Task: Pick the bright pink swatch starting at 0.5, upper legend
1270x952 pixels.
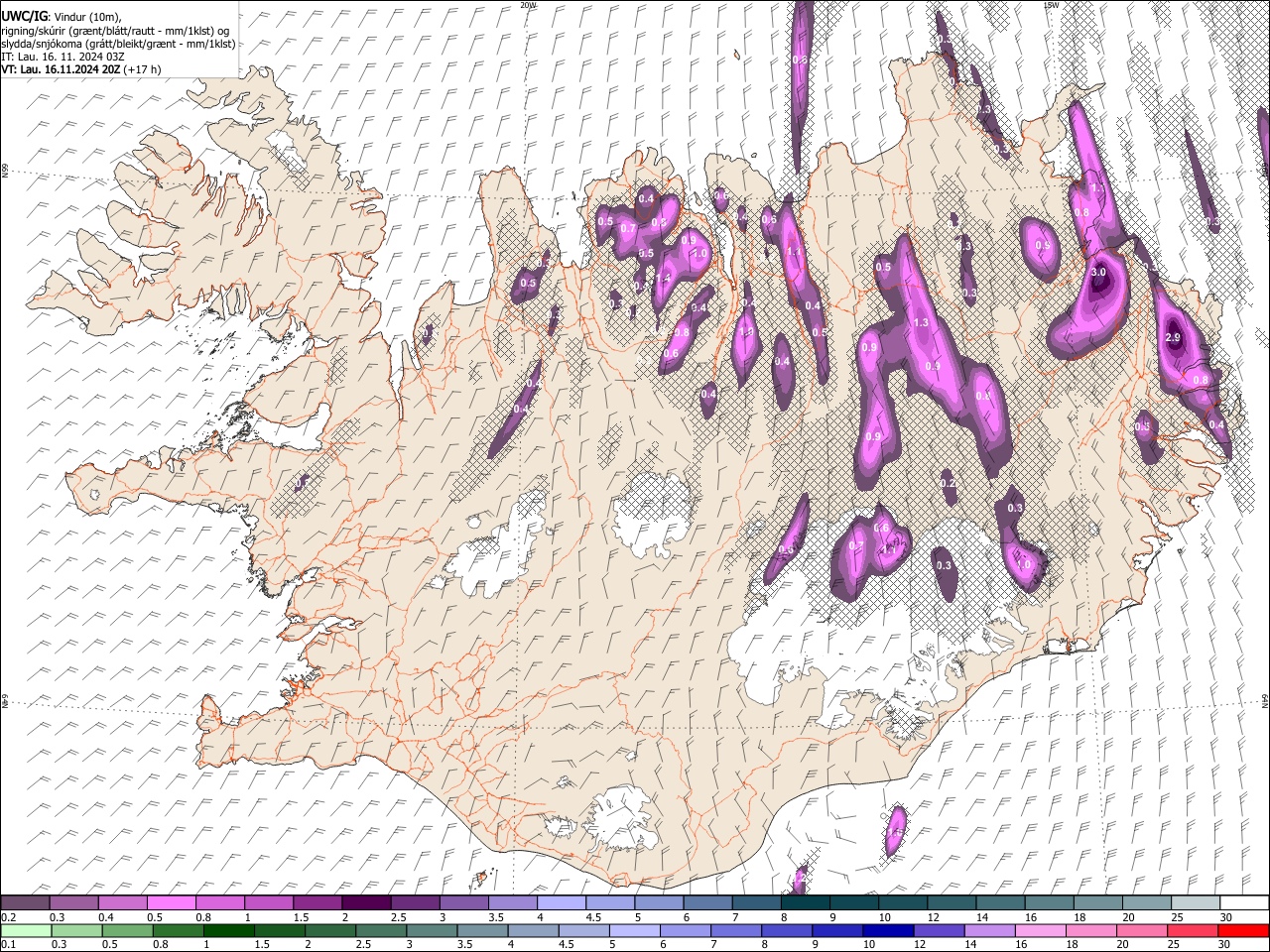Action: (171, 903)
